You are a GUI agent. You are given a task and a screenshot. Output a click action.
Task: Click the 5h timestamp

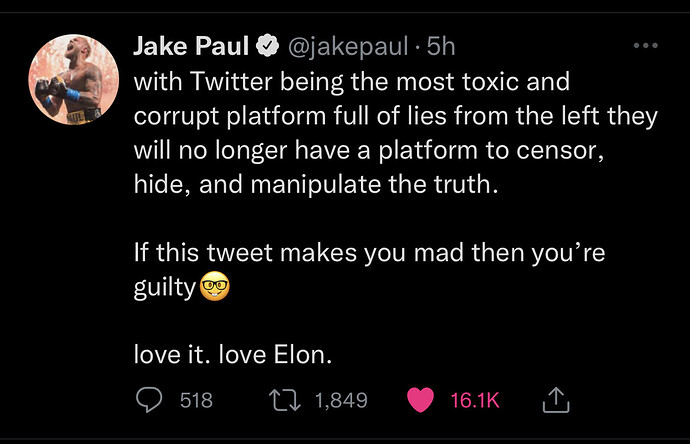click(441, 46)
